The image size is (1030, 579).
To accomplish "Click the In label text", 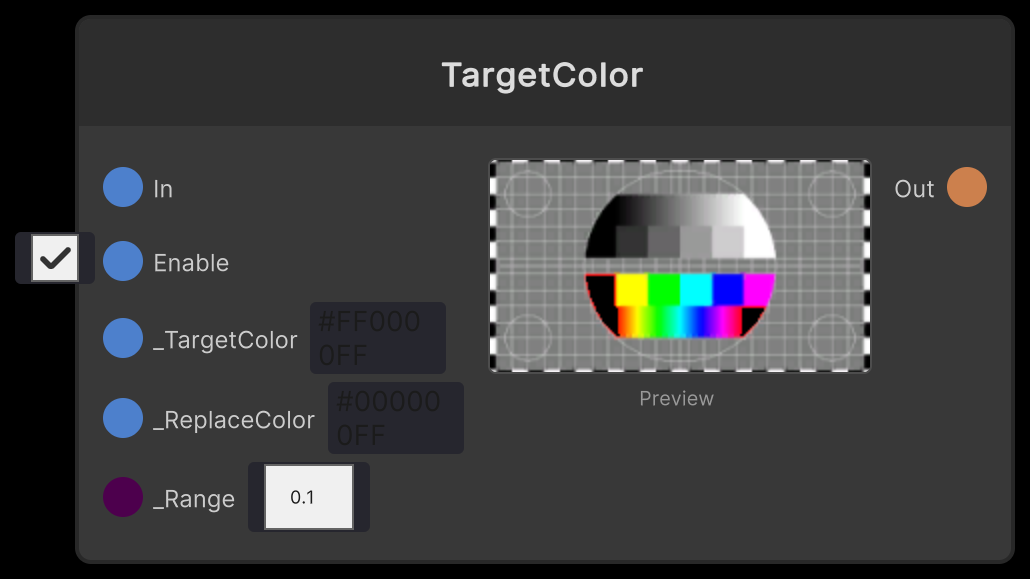I will (x=162, y=187).
